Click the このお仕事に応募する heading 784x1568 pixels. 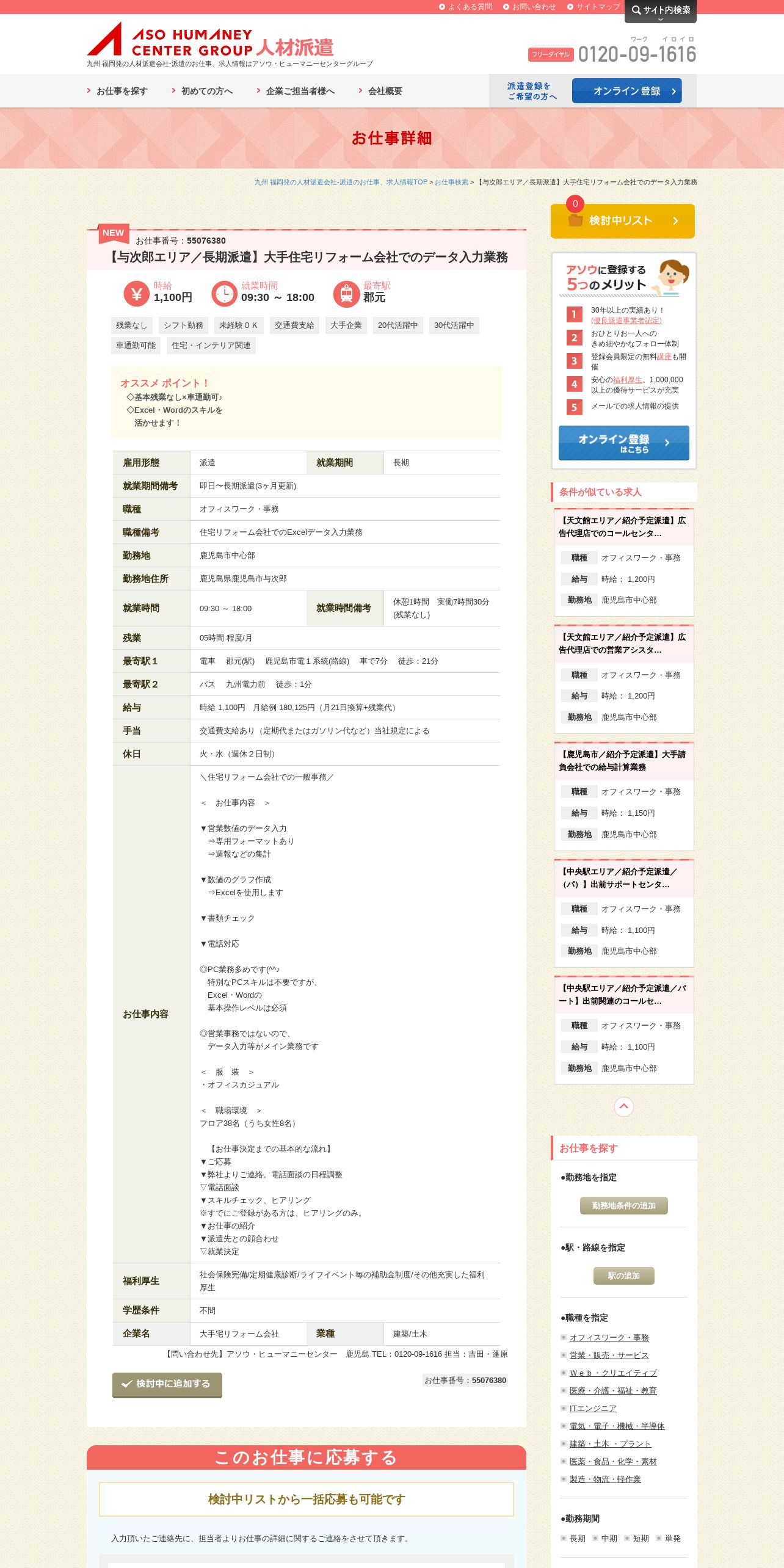point(306,1457)
